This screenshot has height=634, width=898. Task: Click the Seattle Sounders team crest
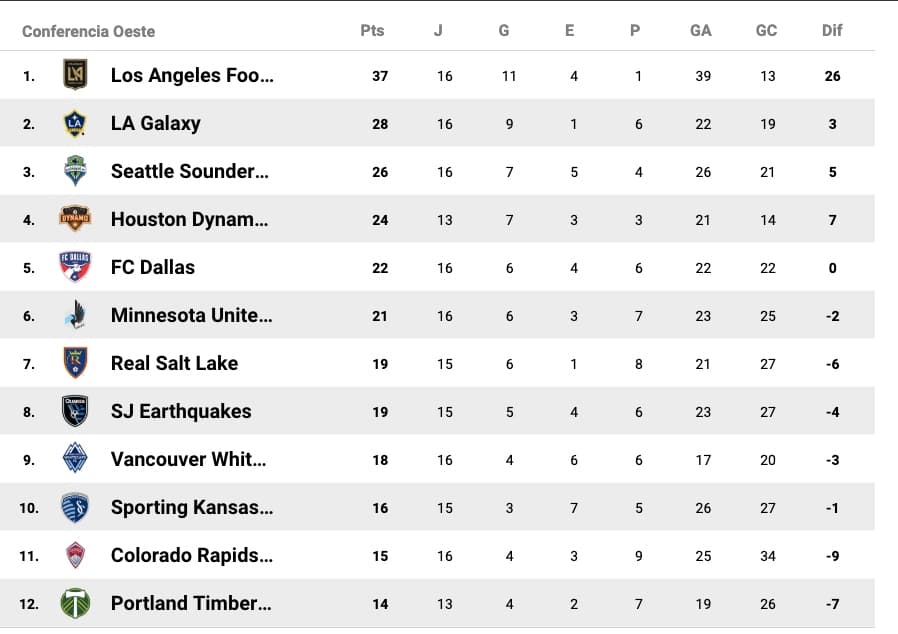(x=75, y=171)
